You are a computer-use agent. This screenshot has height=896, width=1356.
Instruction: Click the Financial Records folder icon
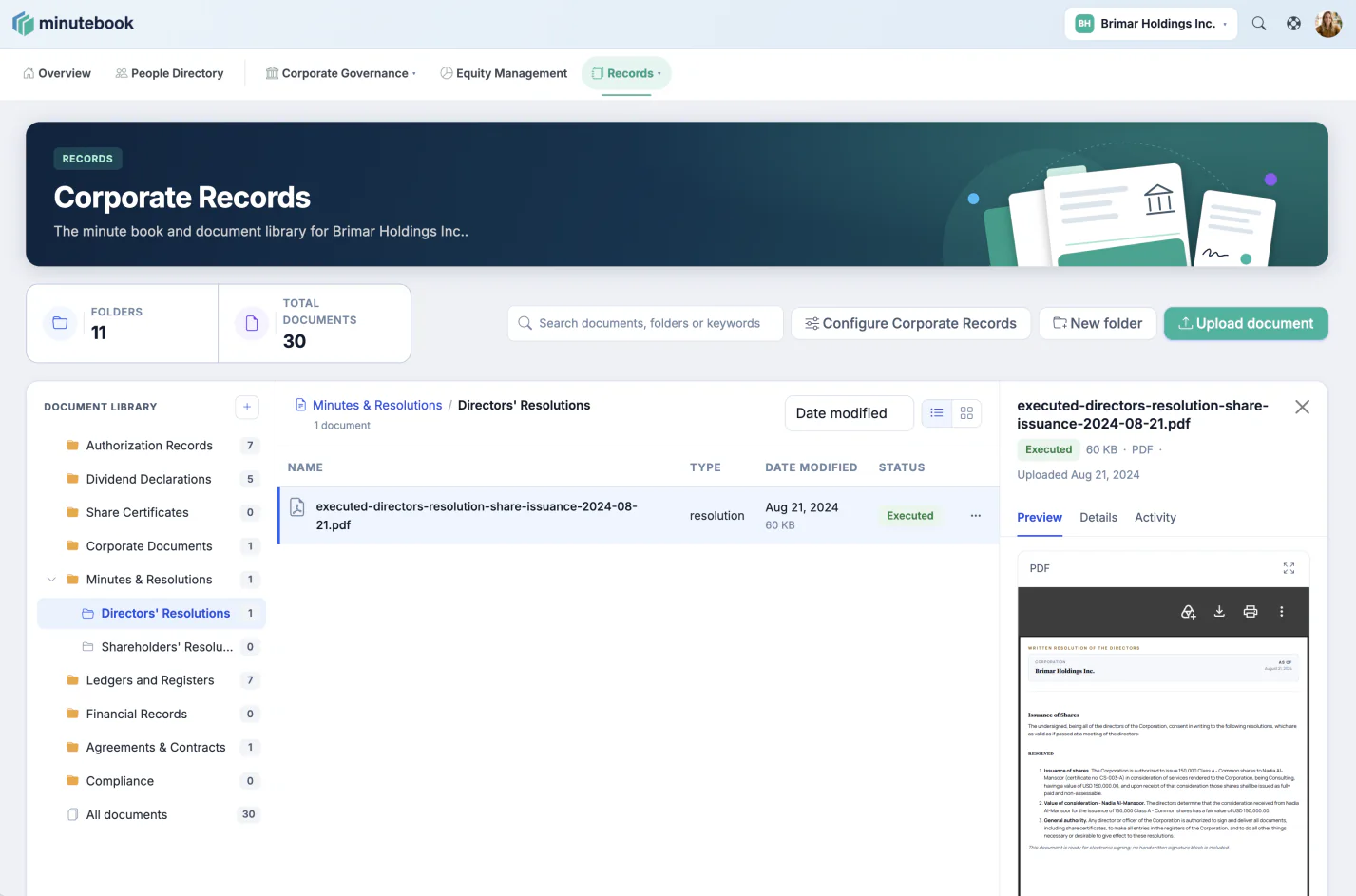click(72, 714)
